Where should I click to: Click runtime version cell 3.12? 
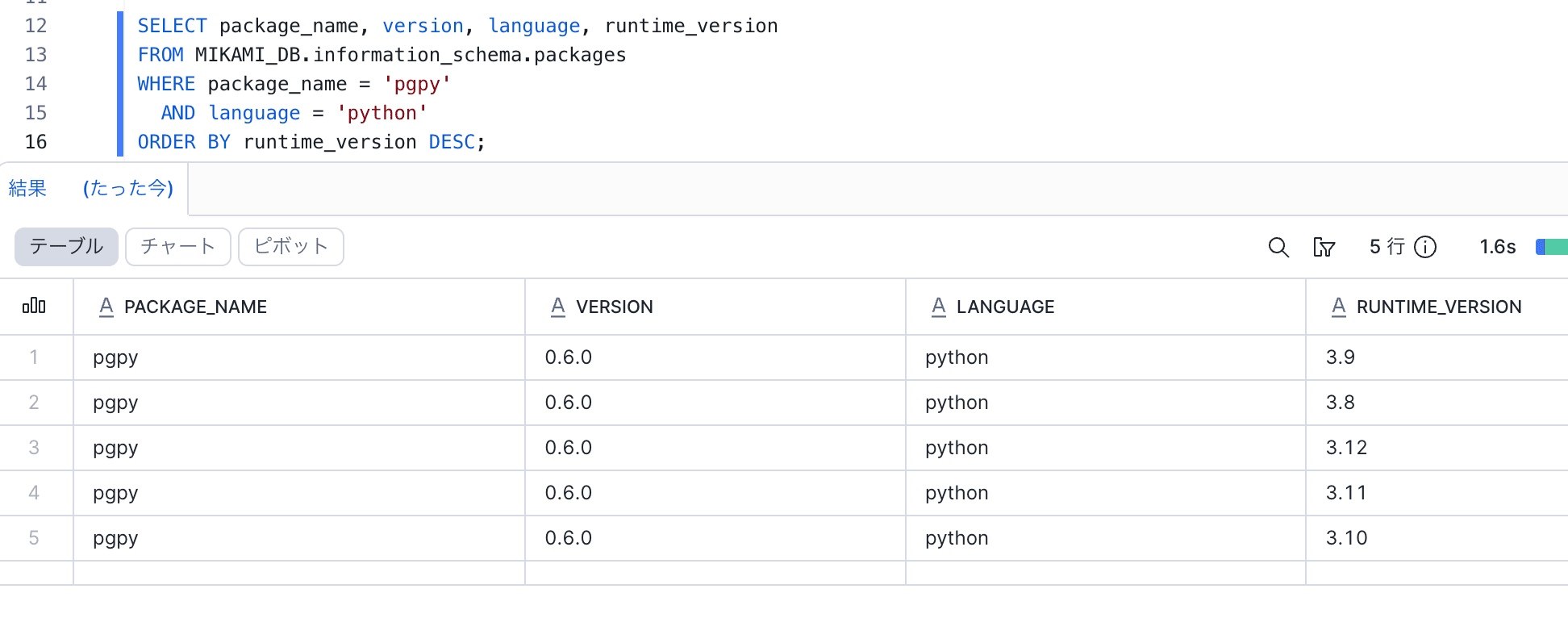pos(1437,448)
